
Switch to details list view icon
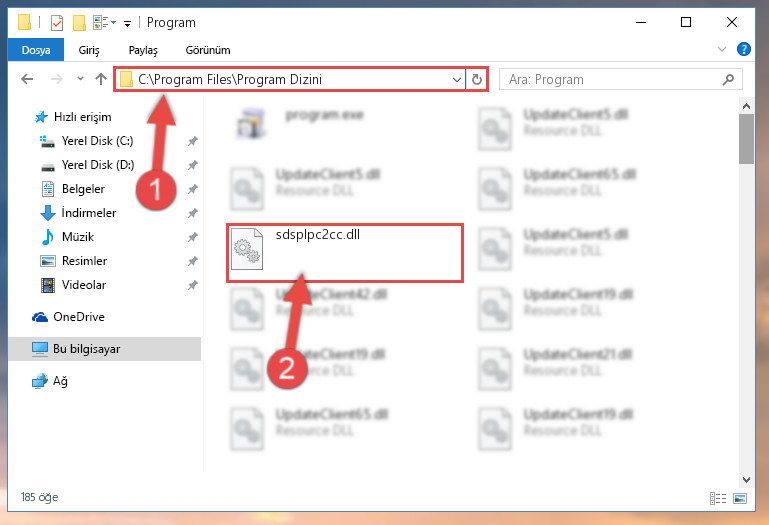pos(718,499)
